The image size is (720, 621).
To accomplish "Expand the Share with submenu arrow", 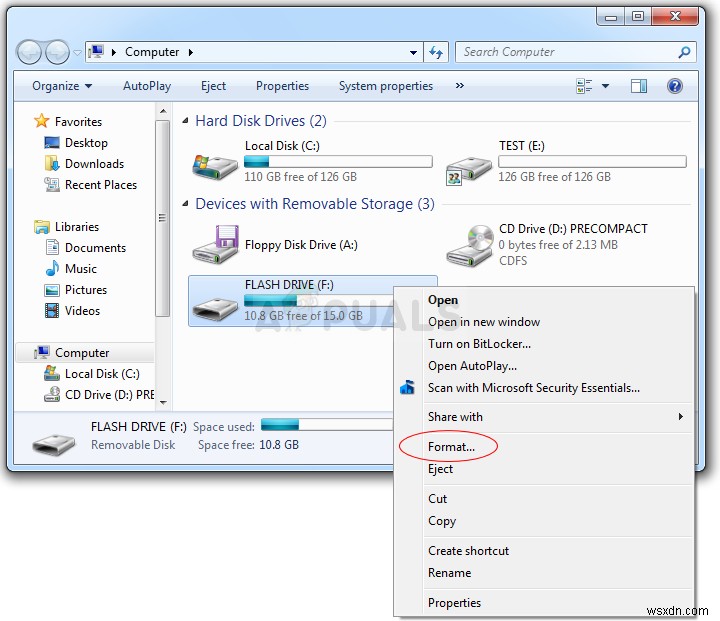I will click(681, 416).
